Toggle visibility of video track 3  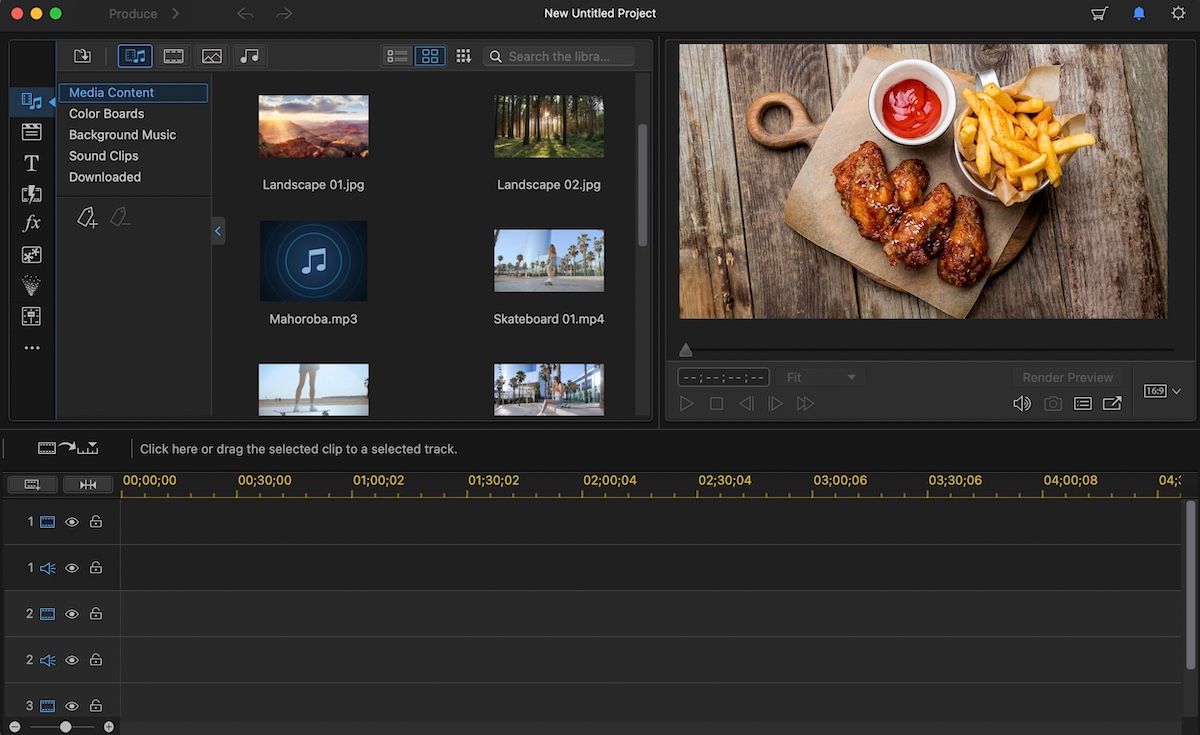click(x=72, y=706)
